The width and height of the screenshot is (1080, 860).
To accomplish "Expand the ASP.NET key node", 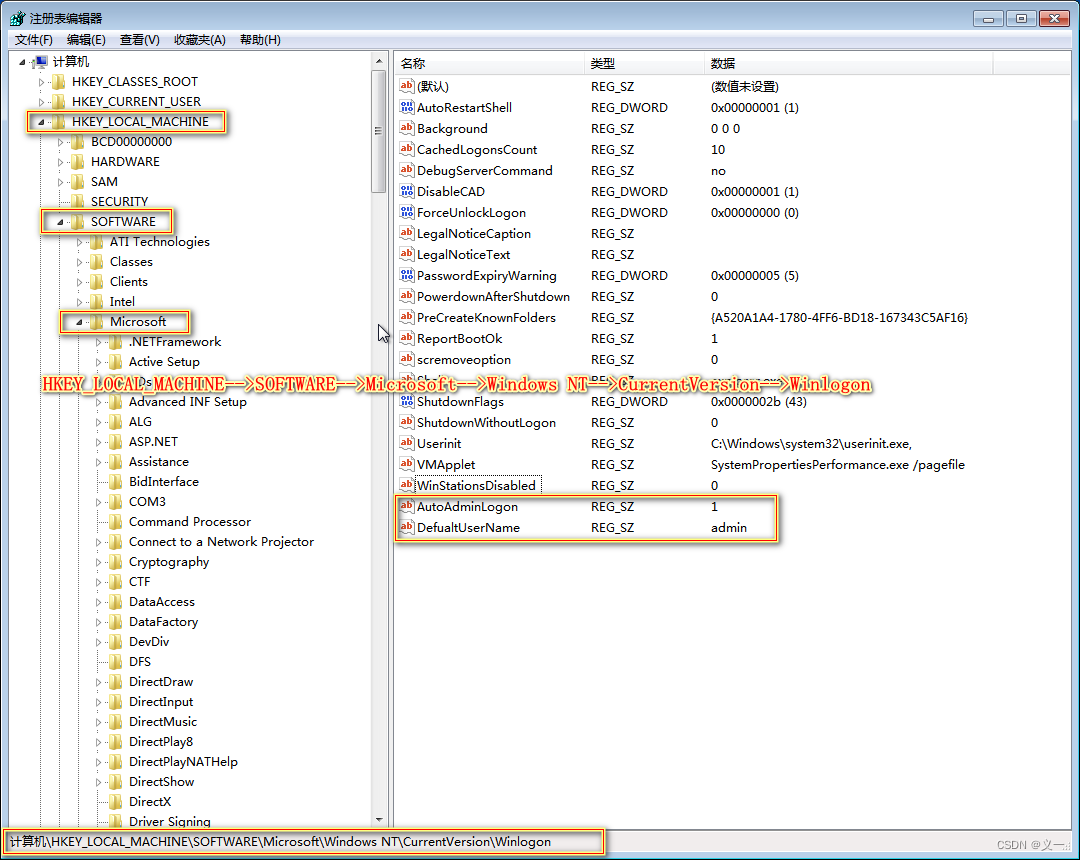I will tap(98, 442).
